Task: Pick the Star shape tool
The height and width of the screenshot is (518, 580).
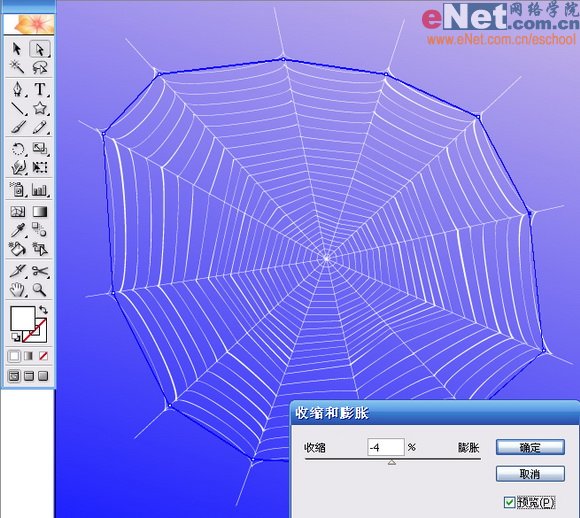Action: [40, 108]
